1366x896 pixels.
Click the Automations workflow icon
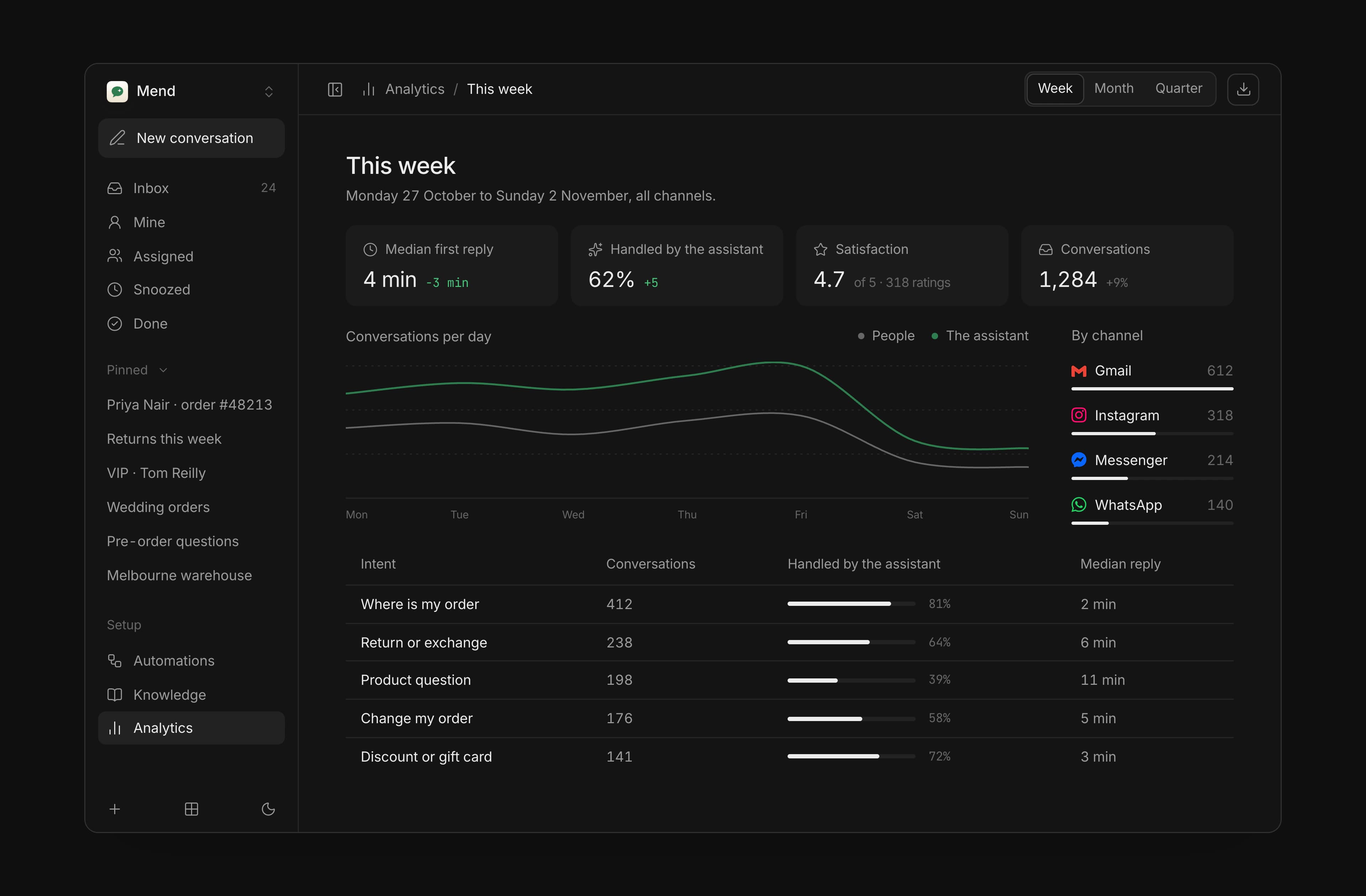115,661
